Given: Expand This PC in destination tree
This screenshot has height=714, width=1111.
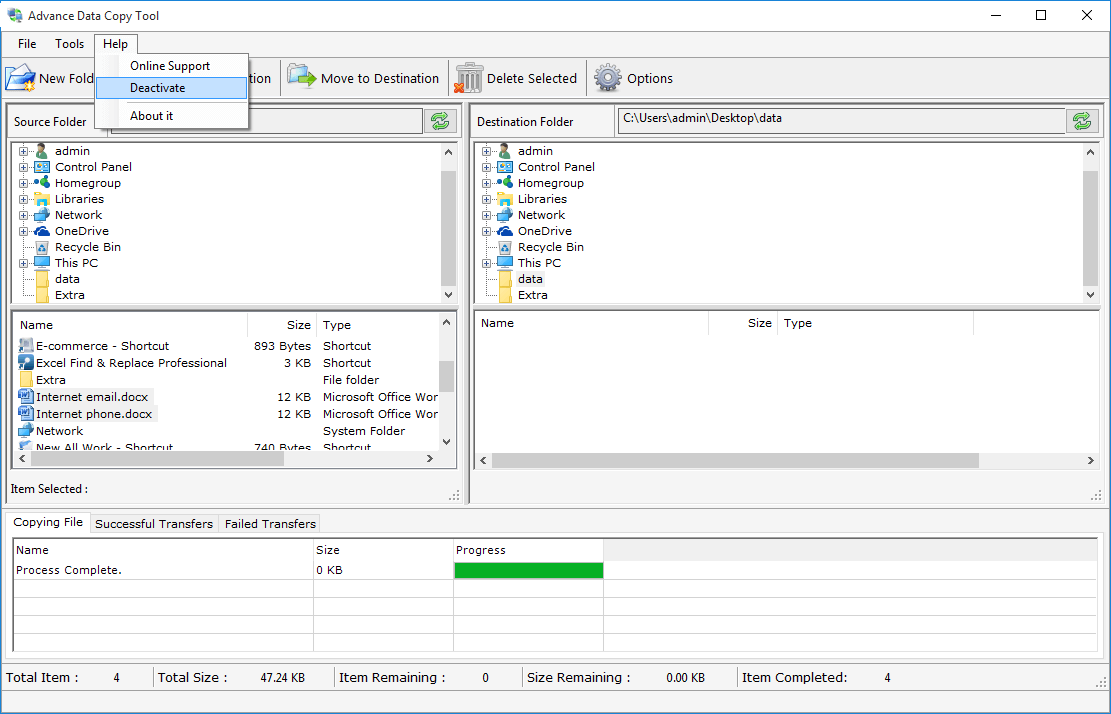Looking at the screenshot, I should click(487, 263).
